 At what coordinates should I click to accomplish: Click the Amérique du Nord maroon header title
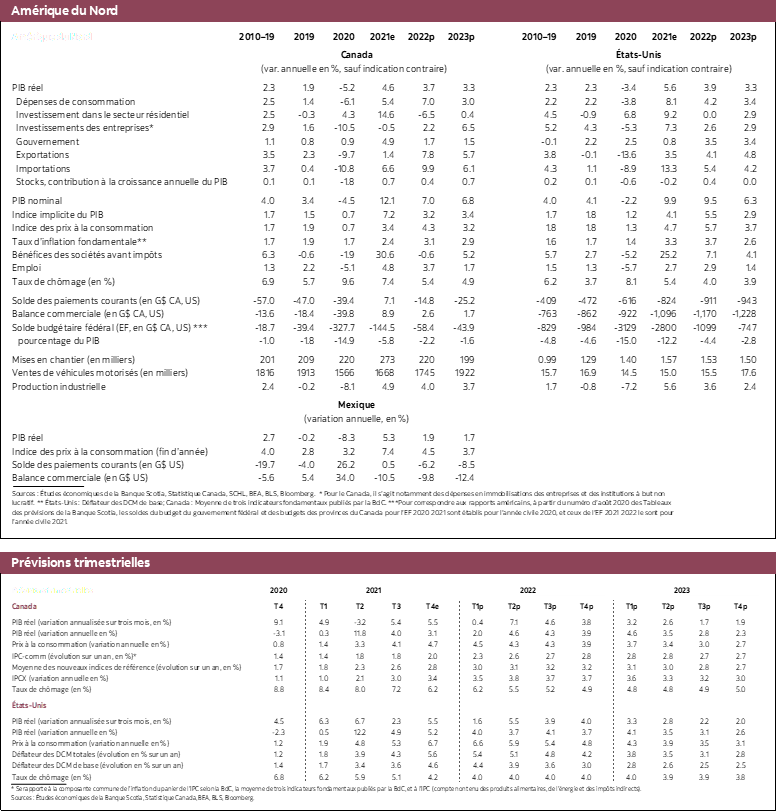tap(64, 11)
